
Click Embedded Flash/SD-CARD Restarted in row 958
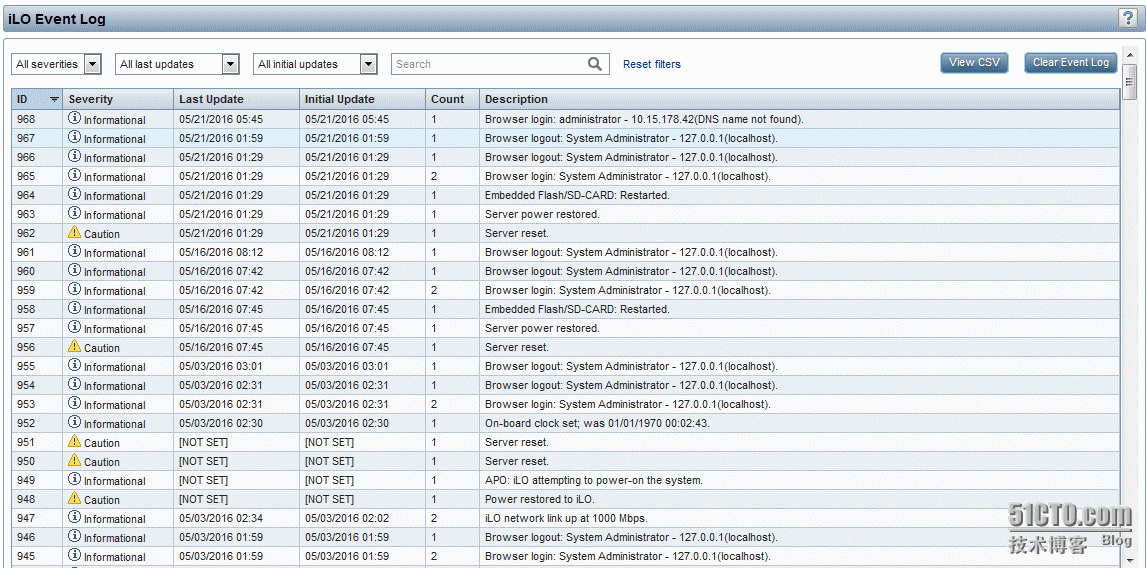577,309
